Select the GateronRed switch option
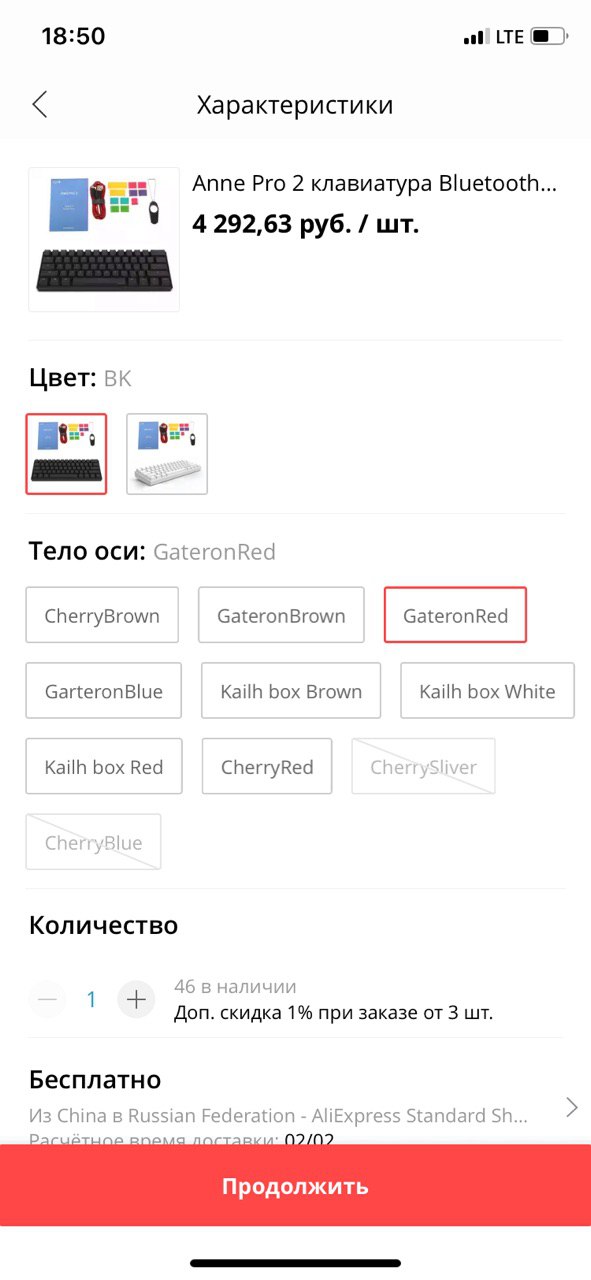The width and height of the screenshot is (591, 1280). [455, 615]
